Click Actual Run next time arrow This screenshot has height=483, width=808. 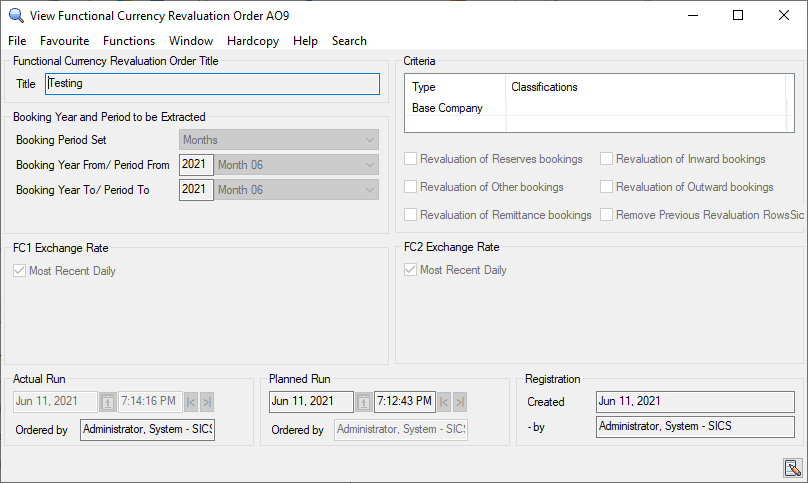(206, 402)
